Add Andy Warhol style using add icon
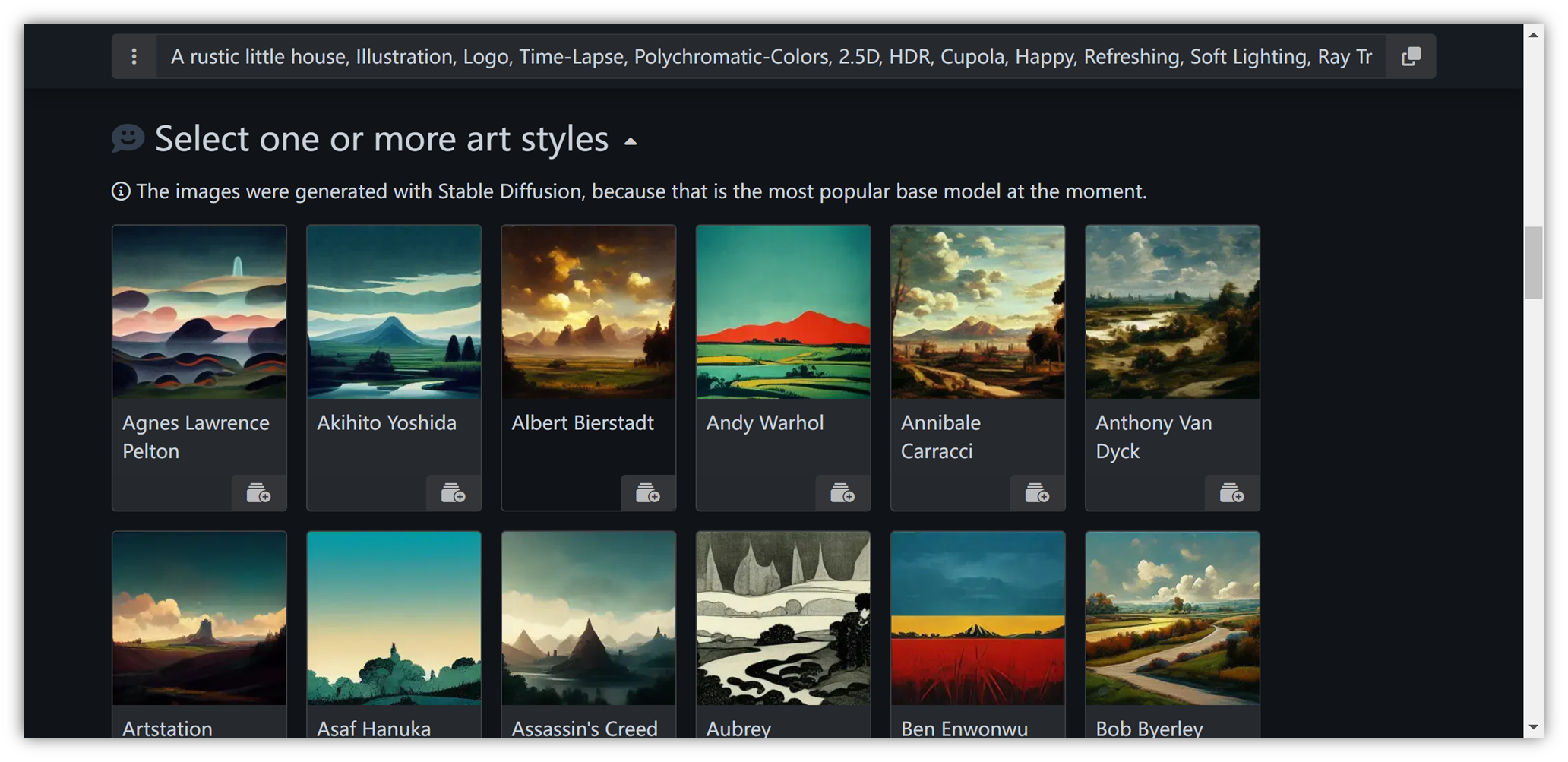1568x762 pixels. point(842,494)
